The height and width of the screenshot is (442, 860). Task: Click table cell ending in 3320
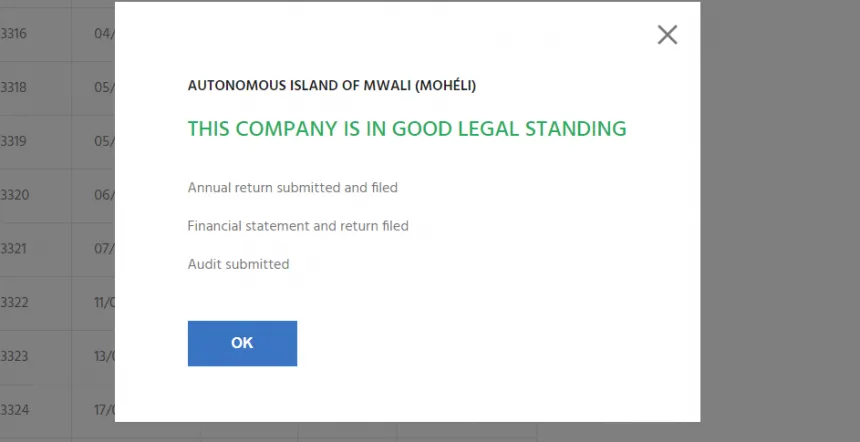point(14,195)
